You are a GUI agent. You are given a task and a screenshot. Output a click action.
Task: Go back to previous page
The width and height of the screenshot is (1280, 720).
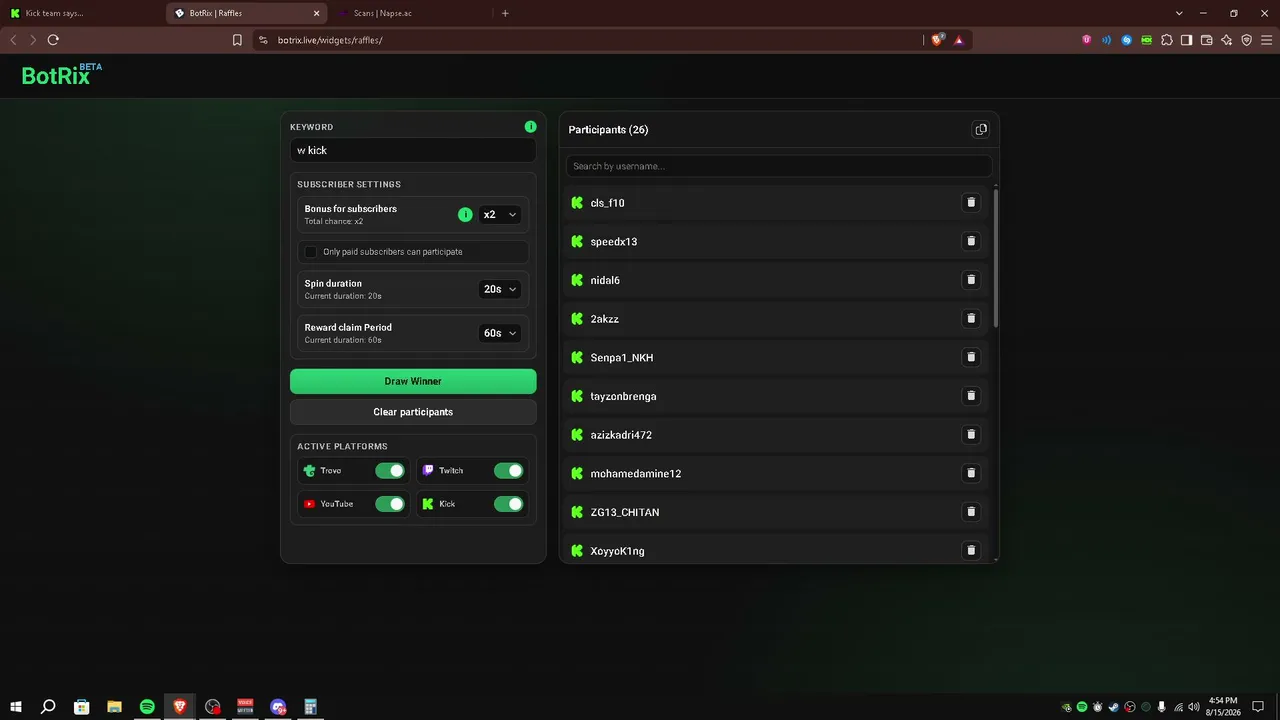[13, 40]
